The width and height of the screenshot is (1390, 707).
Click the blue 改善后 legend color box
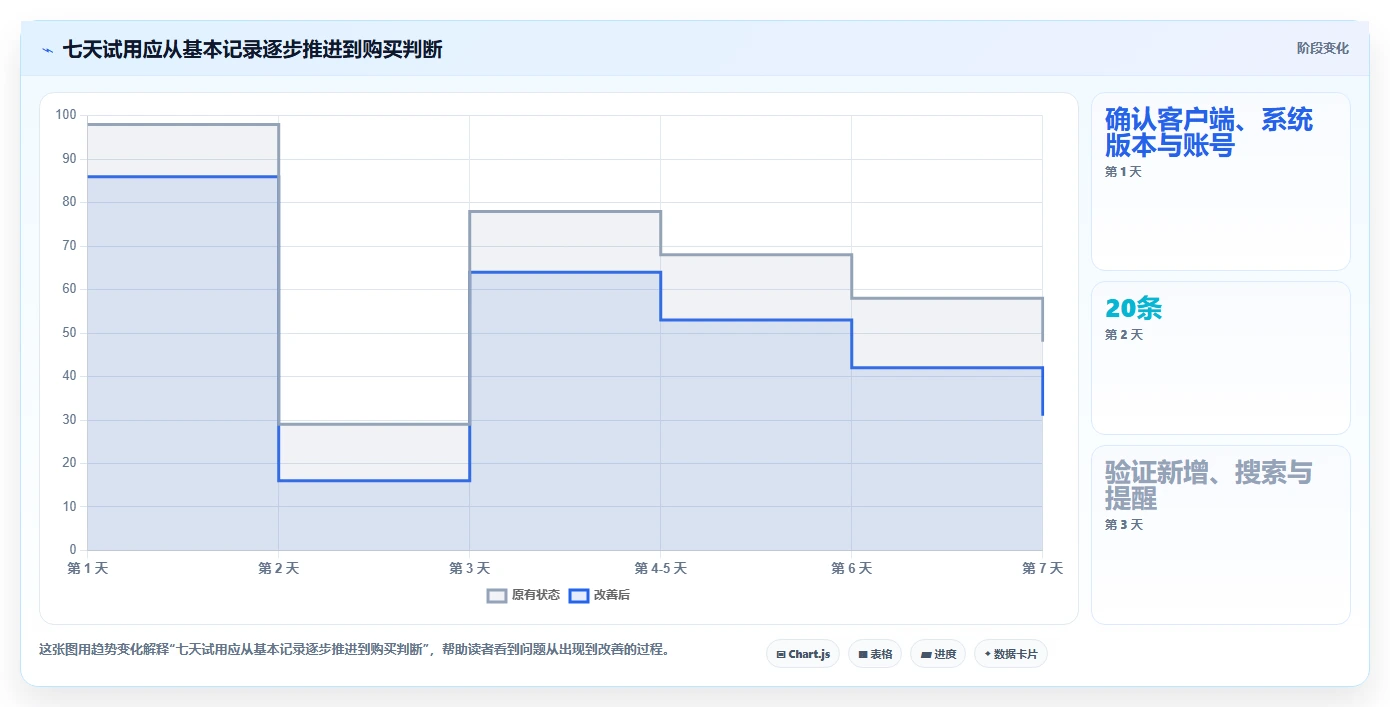tap(578, 595)
